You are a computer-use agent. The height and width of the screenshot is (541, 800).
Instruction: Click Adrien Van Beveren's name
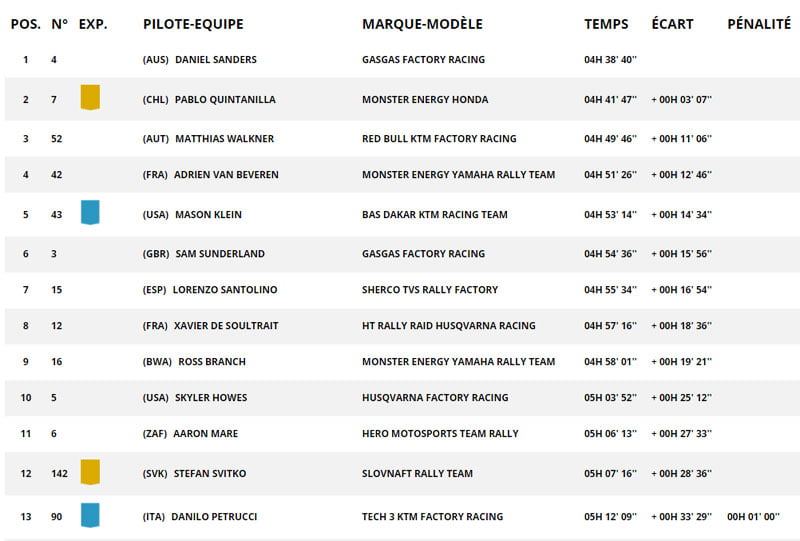pos(226,175)
